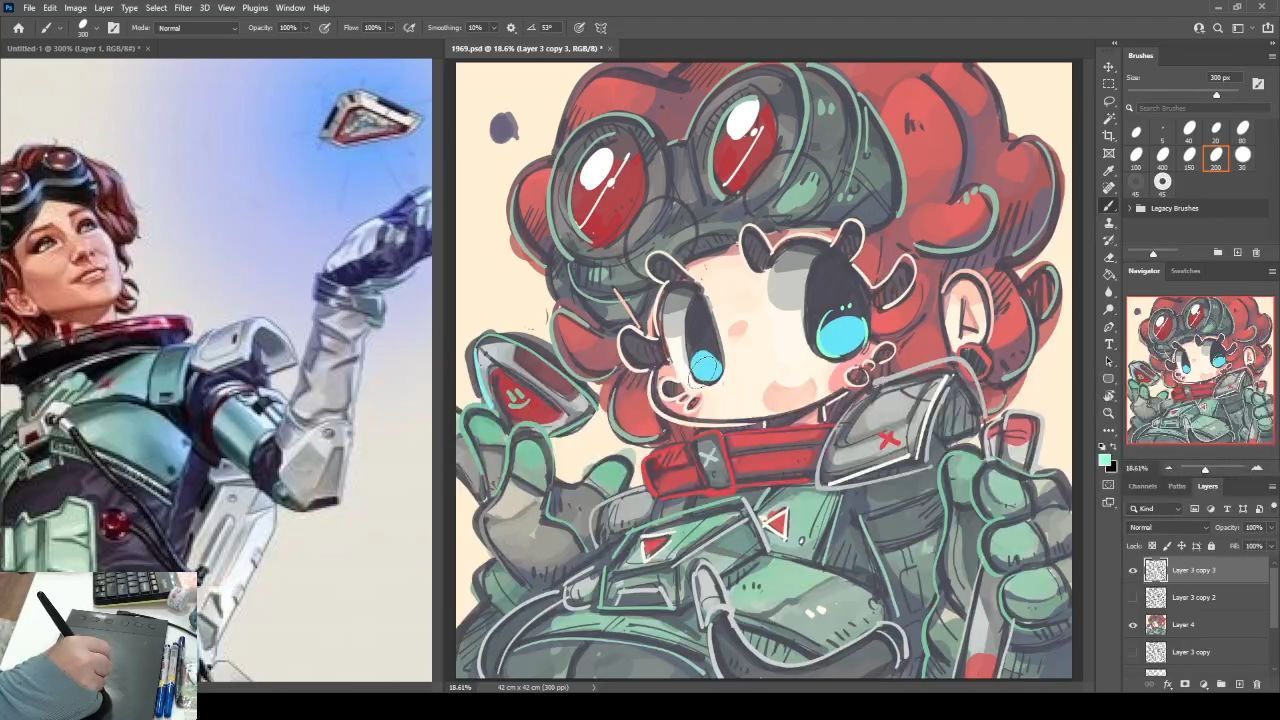Select the Pen tool
The height and width of the screenshot is (720, 1280).
(x=1109, y=327)
